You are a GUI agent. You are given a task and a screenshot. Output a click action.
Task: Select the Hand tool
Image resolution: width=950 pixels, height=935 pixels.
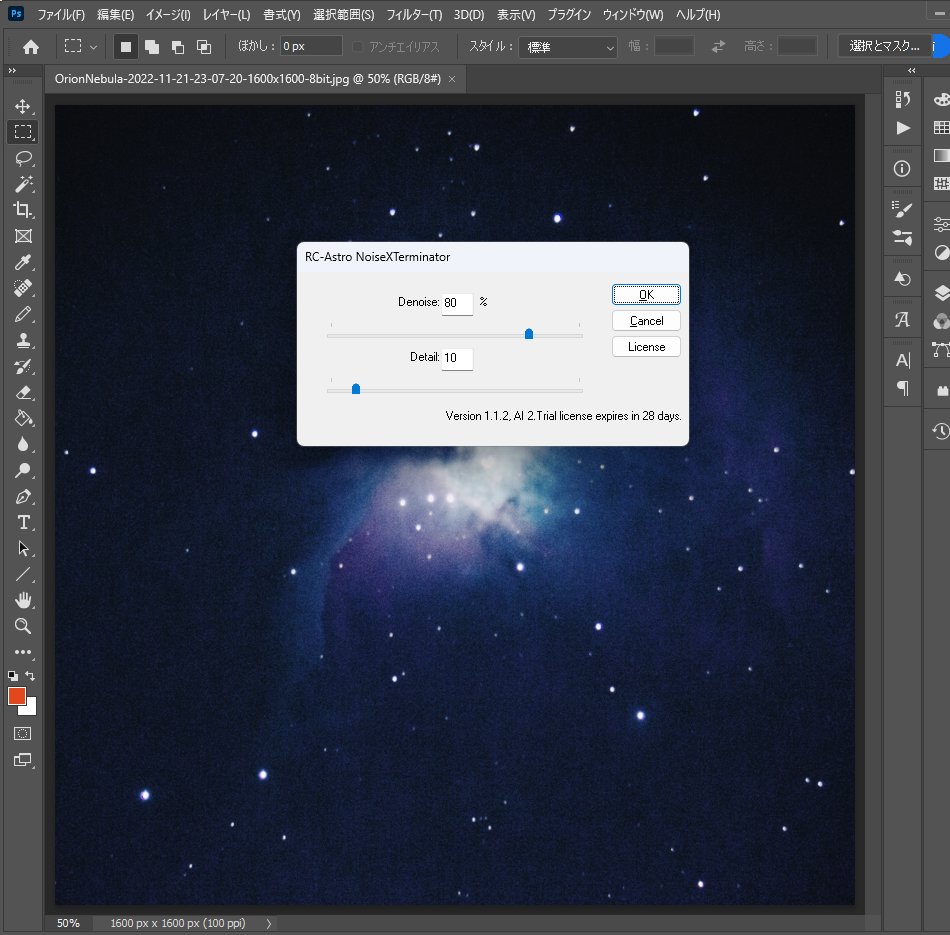click(x=23, y=600)
